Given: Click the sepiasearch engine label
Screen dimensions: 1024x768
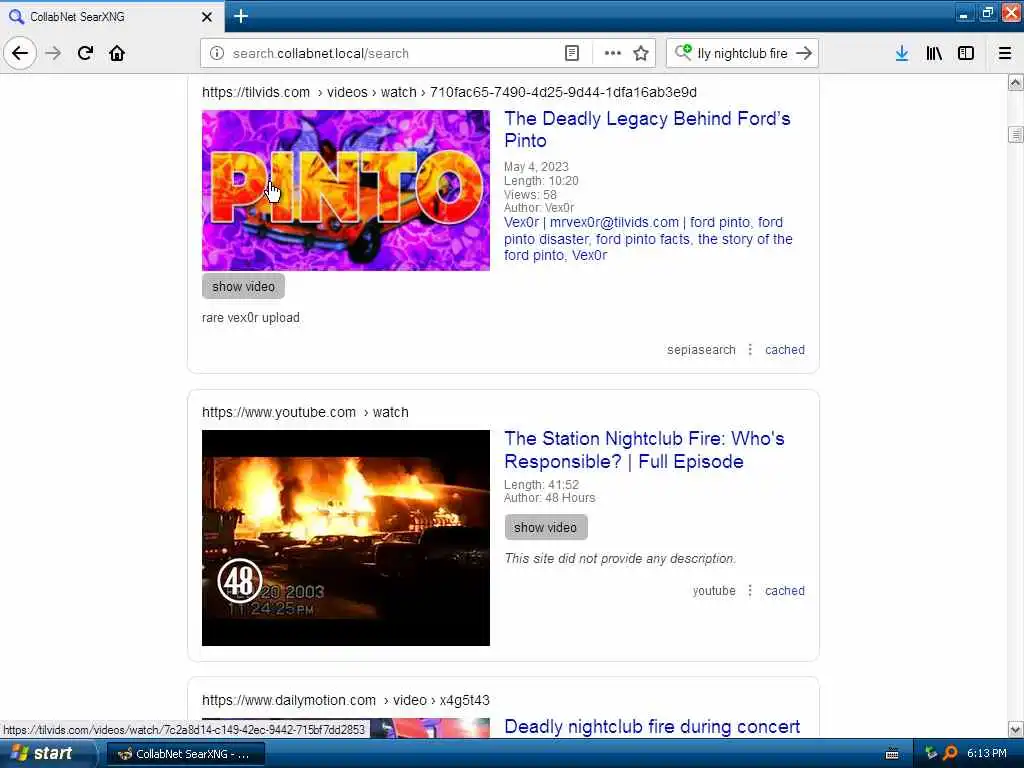Looking at the screenshot, I should point(701,349).
